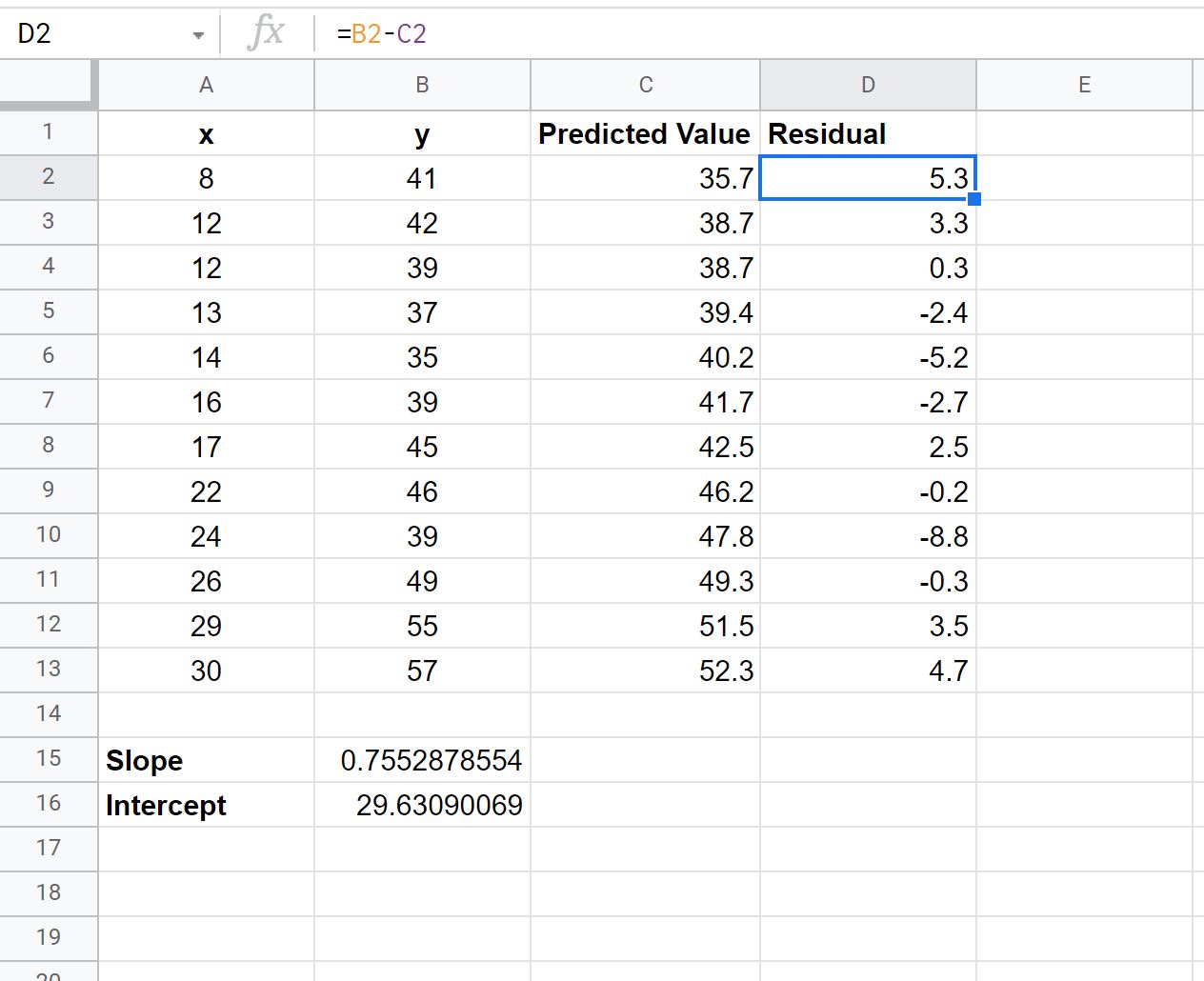Select column E header

click(x=1084, y=85)
